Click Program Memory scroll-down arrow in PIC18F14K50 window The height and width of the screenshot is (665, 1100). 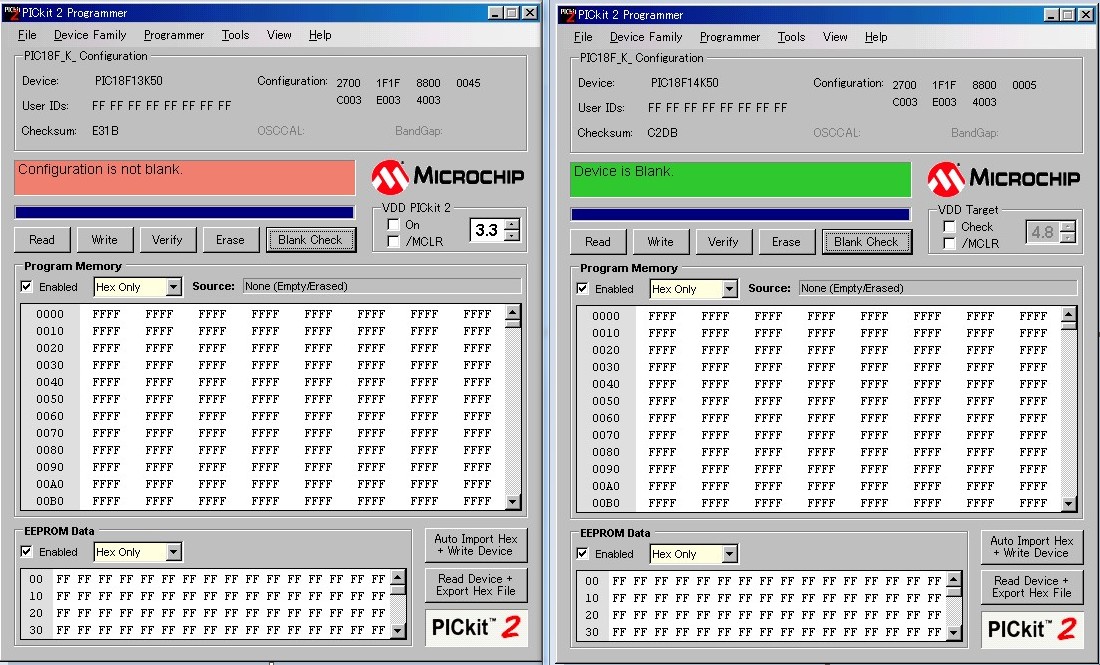[x=1069, y=504]
